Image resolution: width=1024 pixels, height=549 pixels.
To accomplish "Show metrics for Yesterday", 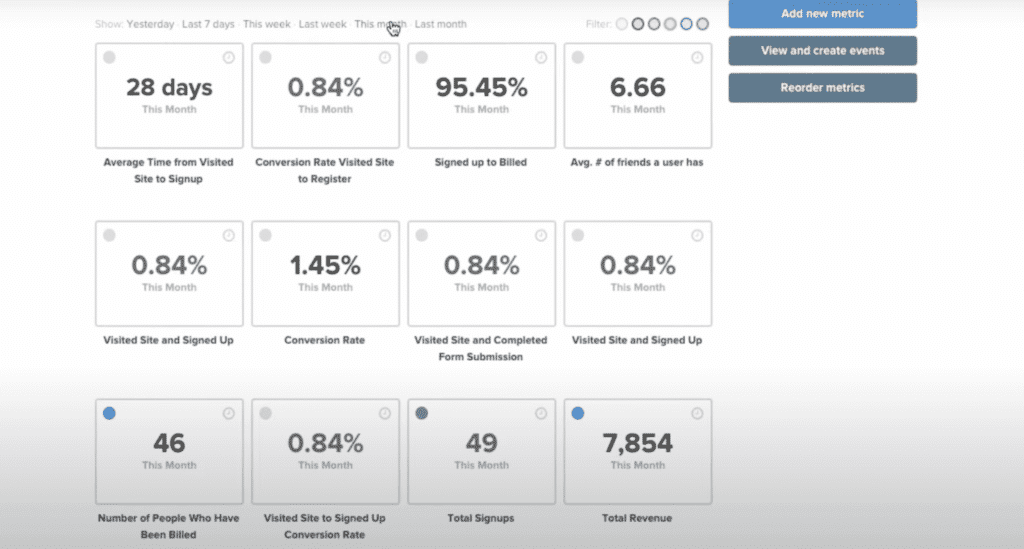I will [x=150, y=24].
